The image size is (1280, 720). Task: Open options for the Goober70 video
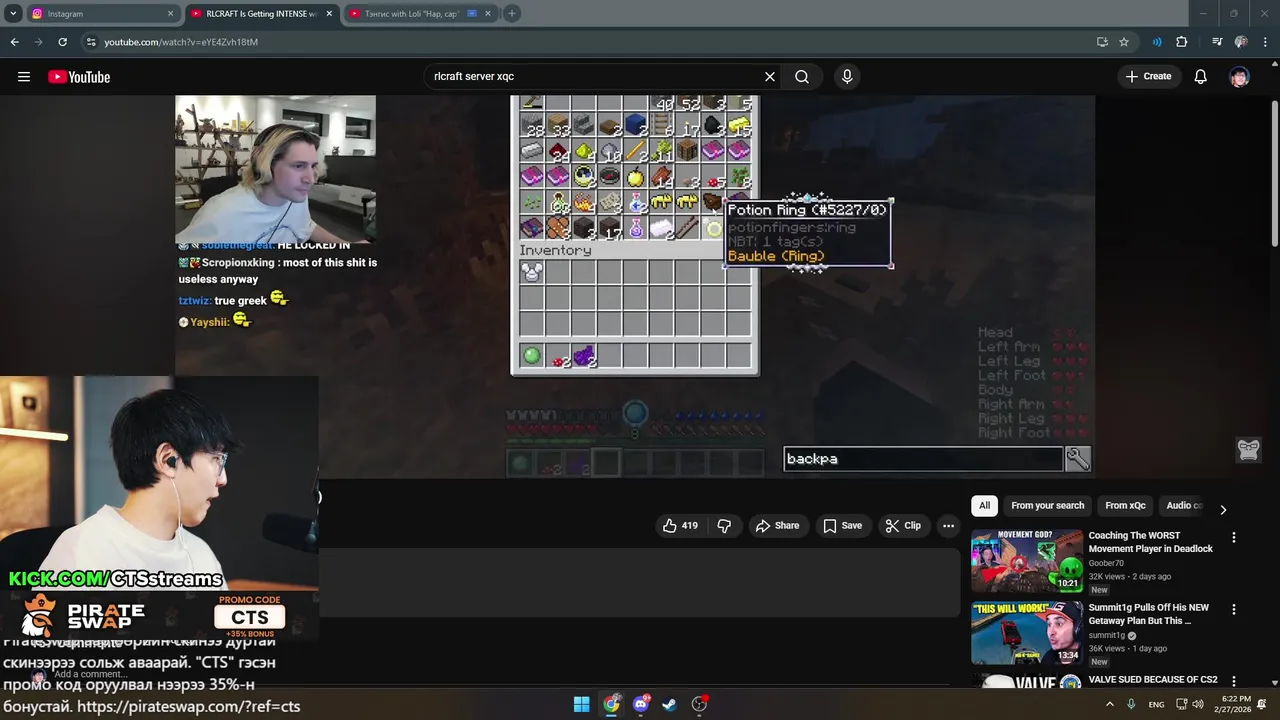[1233, 538]
